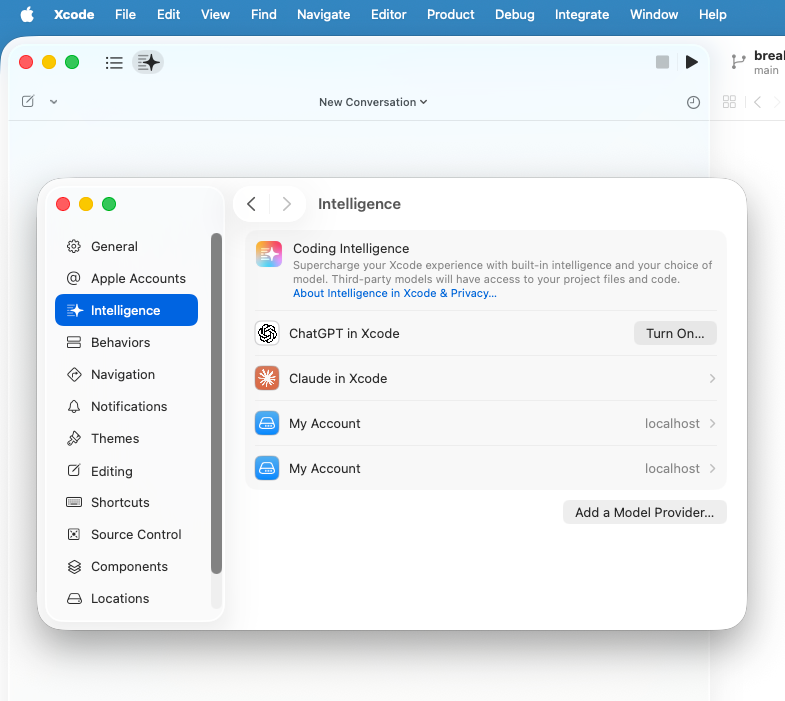The height and width of the screenshot is (701, 785).
Task: Click Turn On for ChatGPT in Xcode
Action: point(675,333)
